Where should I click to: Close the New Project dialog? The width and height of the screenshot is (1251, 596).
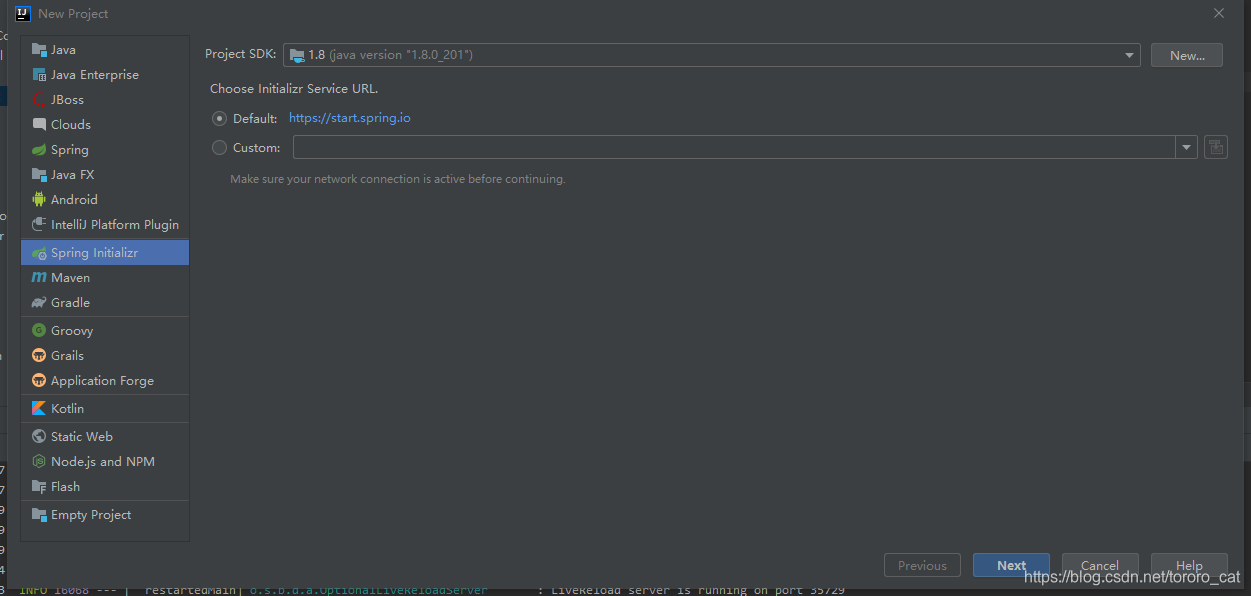1218,13
